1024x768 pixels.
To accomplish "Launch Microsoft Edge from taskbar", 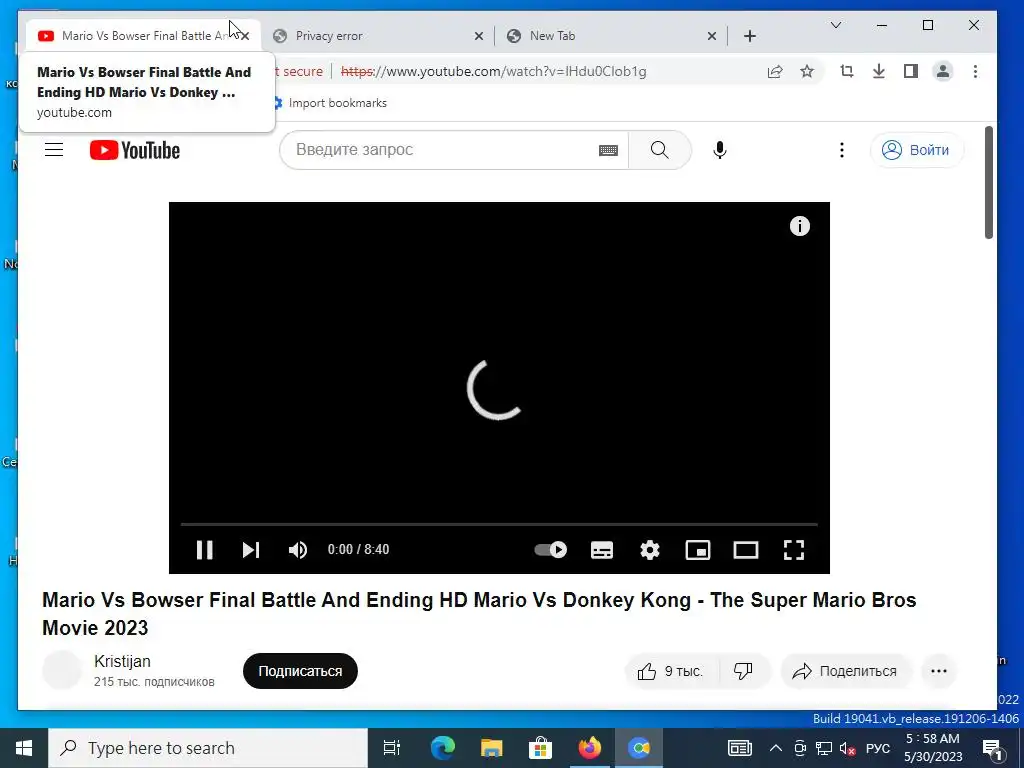I will tap(442, 748).
